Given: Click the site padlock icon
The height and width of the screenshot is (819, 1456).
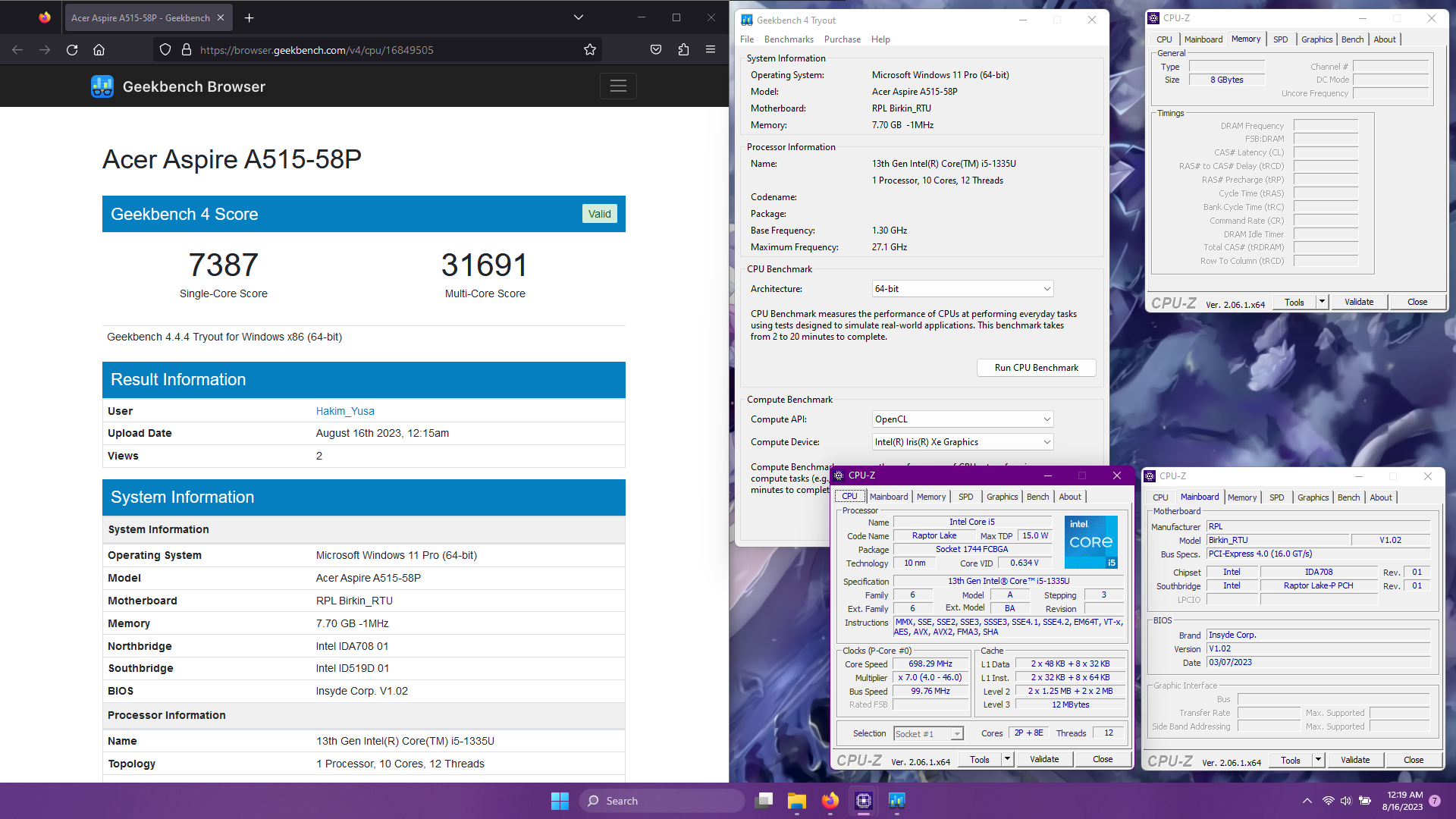Looking at the screenshot, I should (x=187, y=50).
